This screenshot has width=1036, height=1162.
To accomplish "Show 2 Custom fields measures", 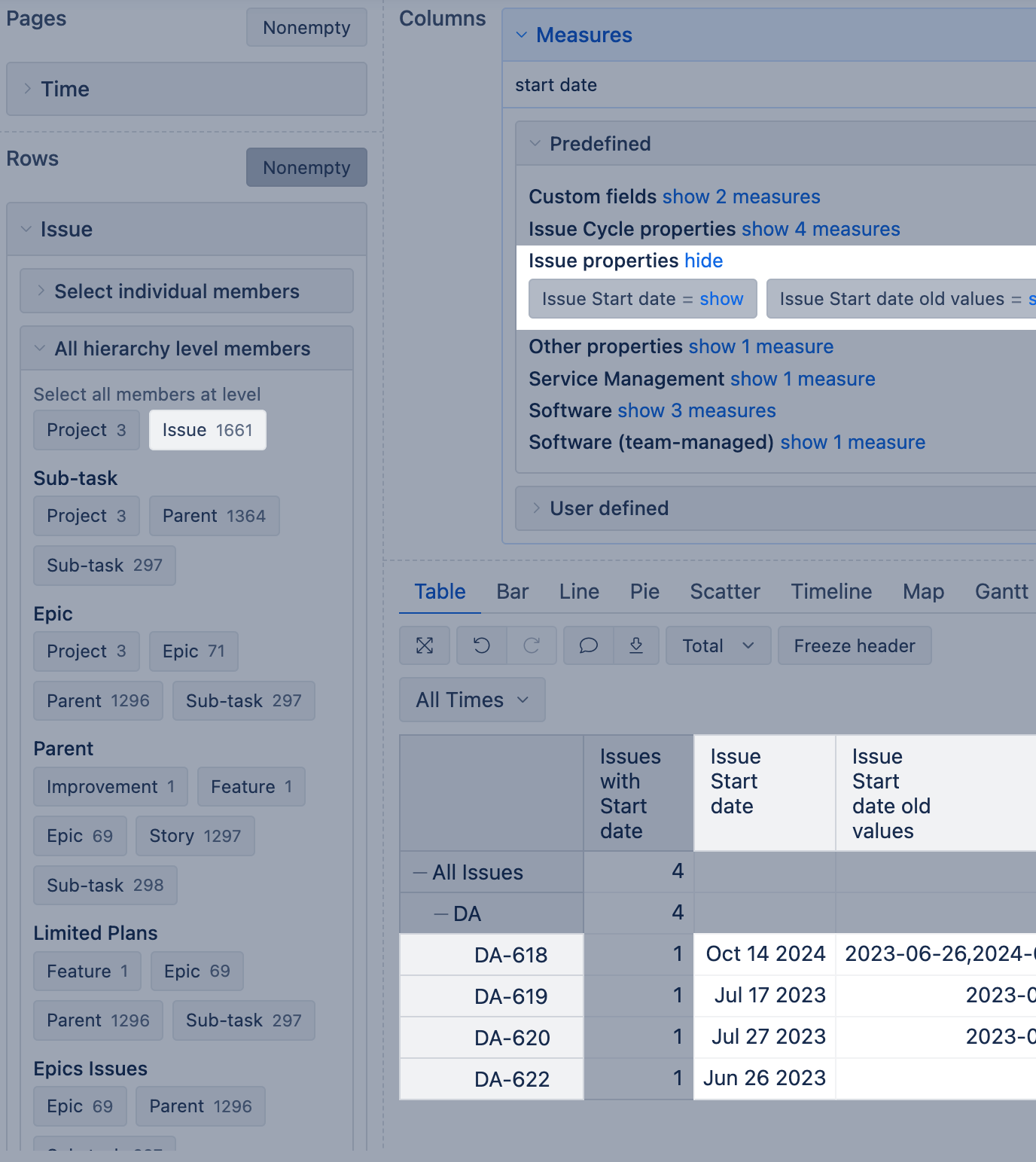I will 741,197.
